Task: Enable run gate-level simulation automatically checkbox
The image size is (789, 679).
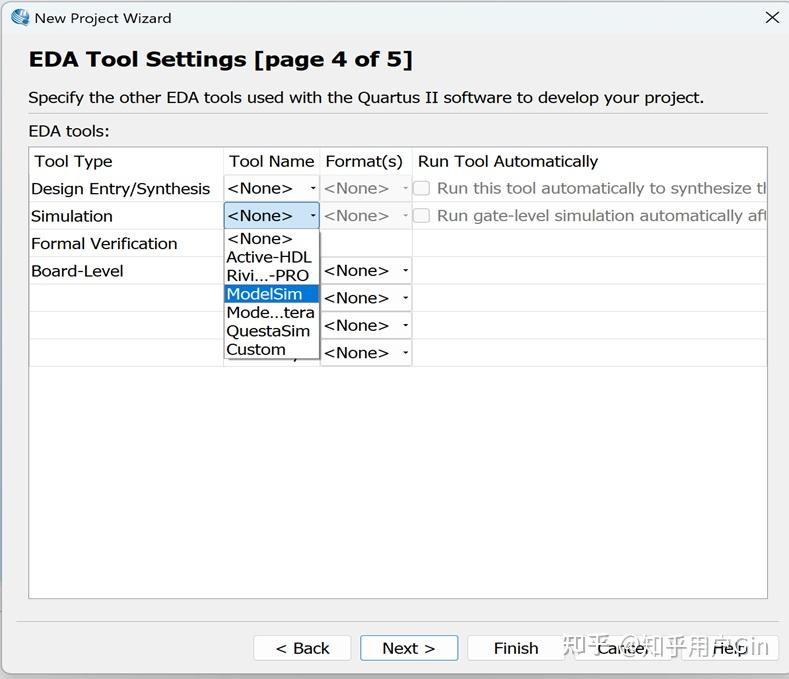Action: (422, 216)
